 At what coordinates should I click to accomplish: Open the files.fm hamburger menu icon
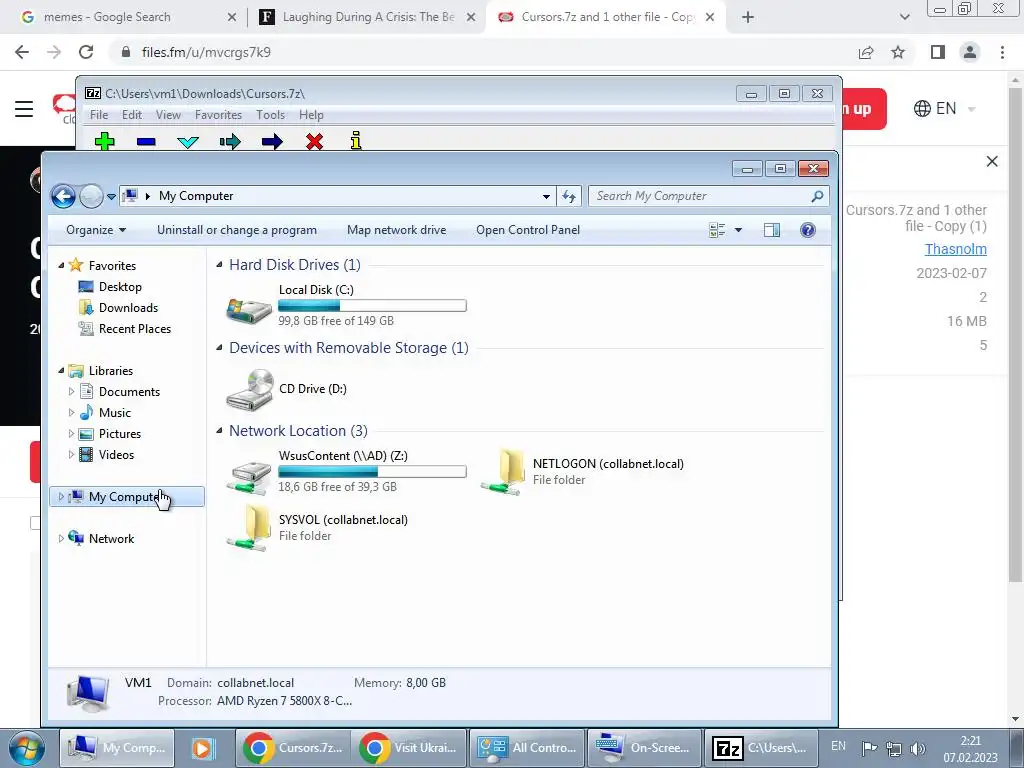(24, 108)
